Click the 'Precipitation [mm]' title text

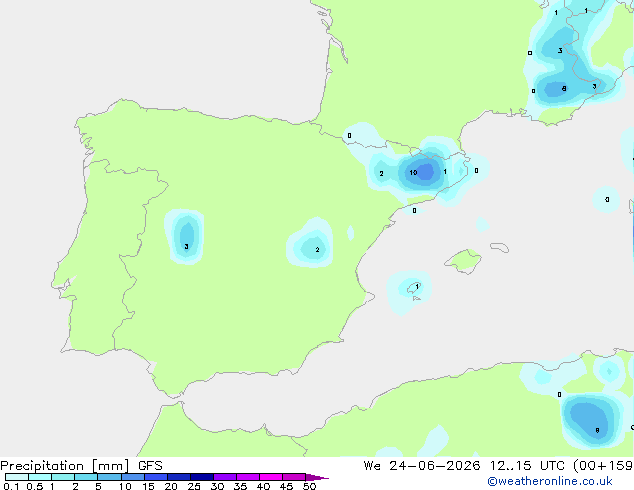point(65,466)
